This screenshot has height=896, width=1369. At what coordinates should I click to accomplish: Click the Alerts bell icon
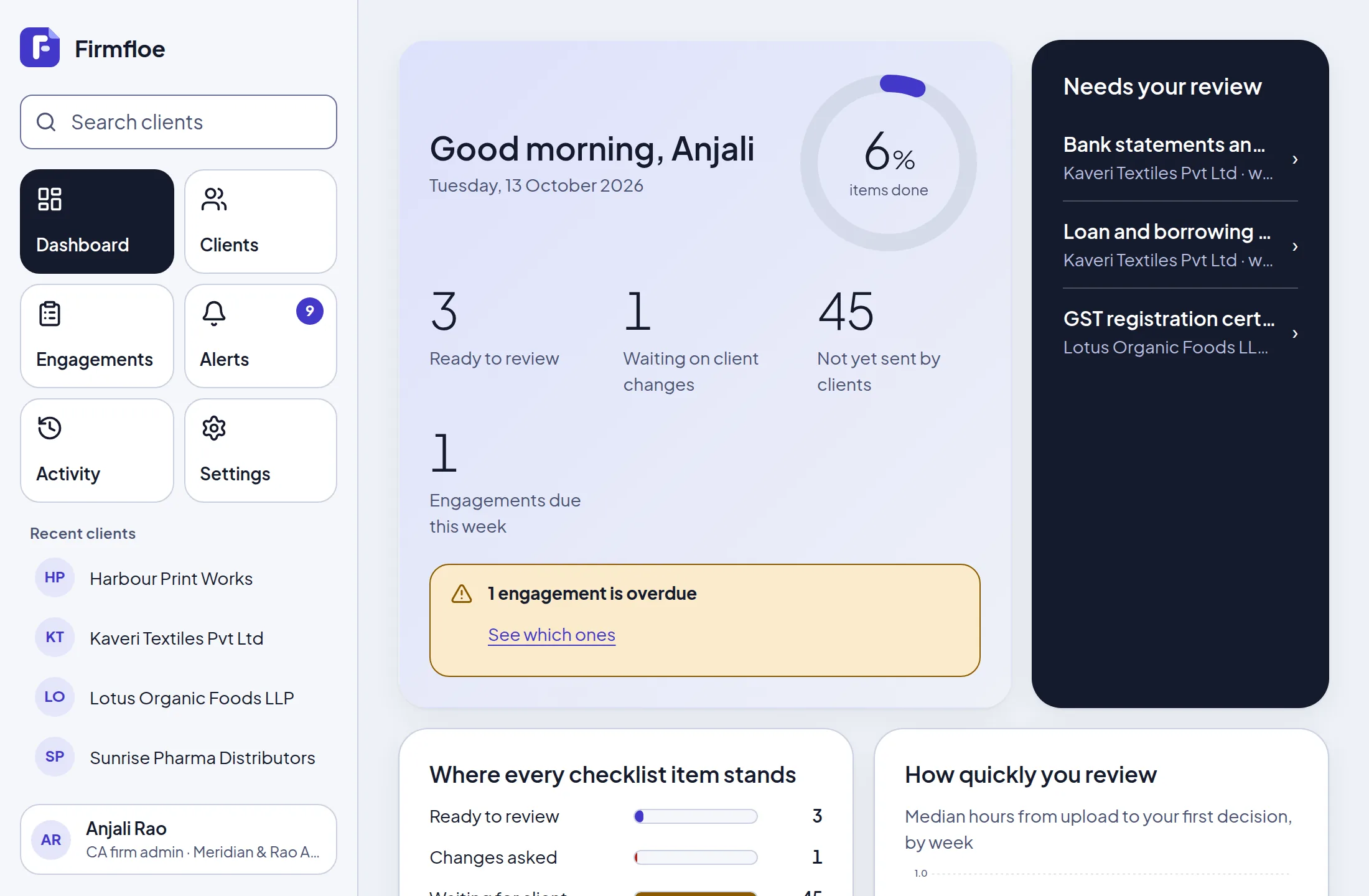pos(214,314)
